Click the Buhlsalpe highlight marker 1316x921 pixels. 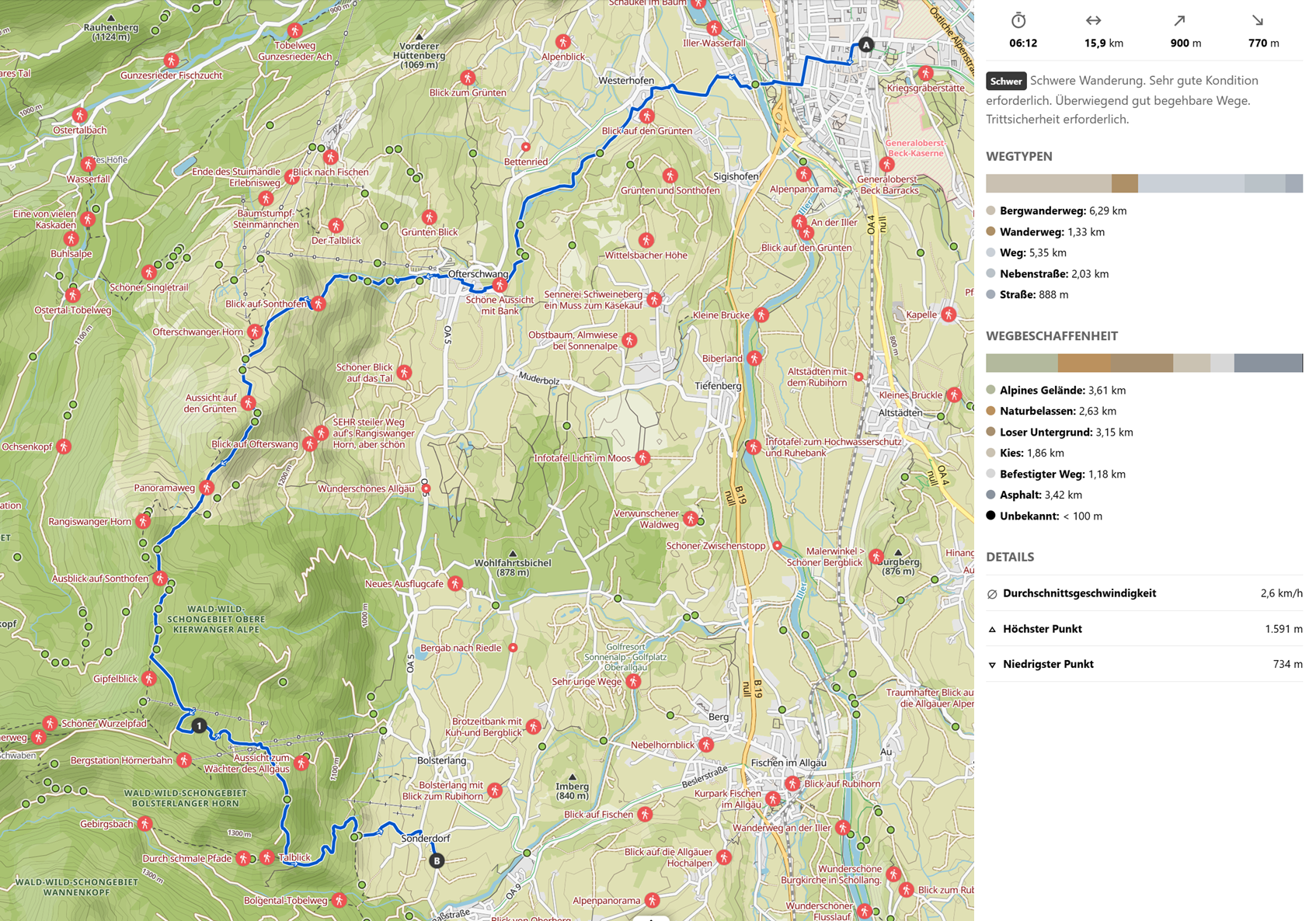coord(71,239)
